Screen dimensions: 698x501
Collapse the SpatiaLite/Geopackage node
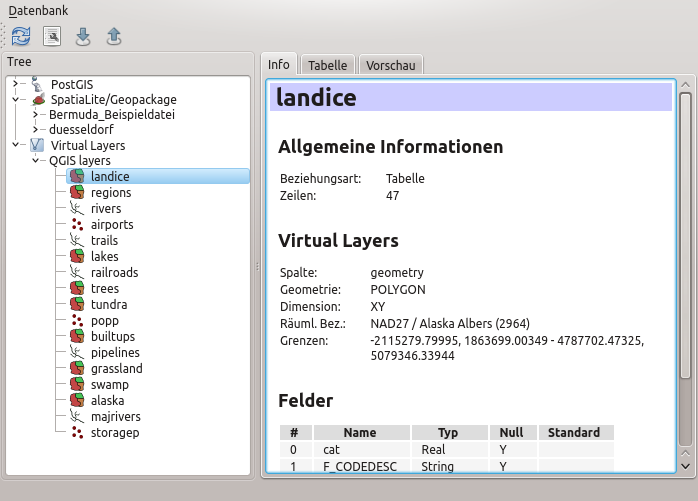(x=17, y=100)
